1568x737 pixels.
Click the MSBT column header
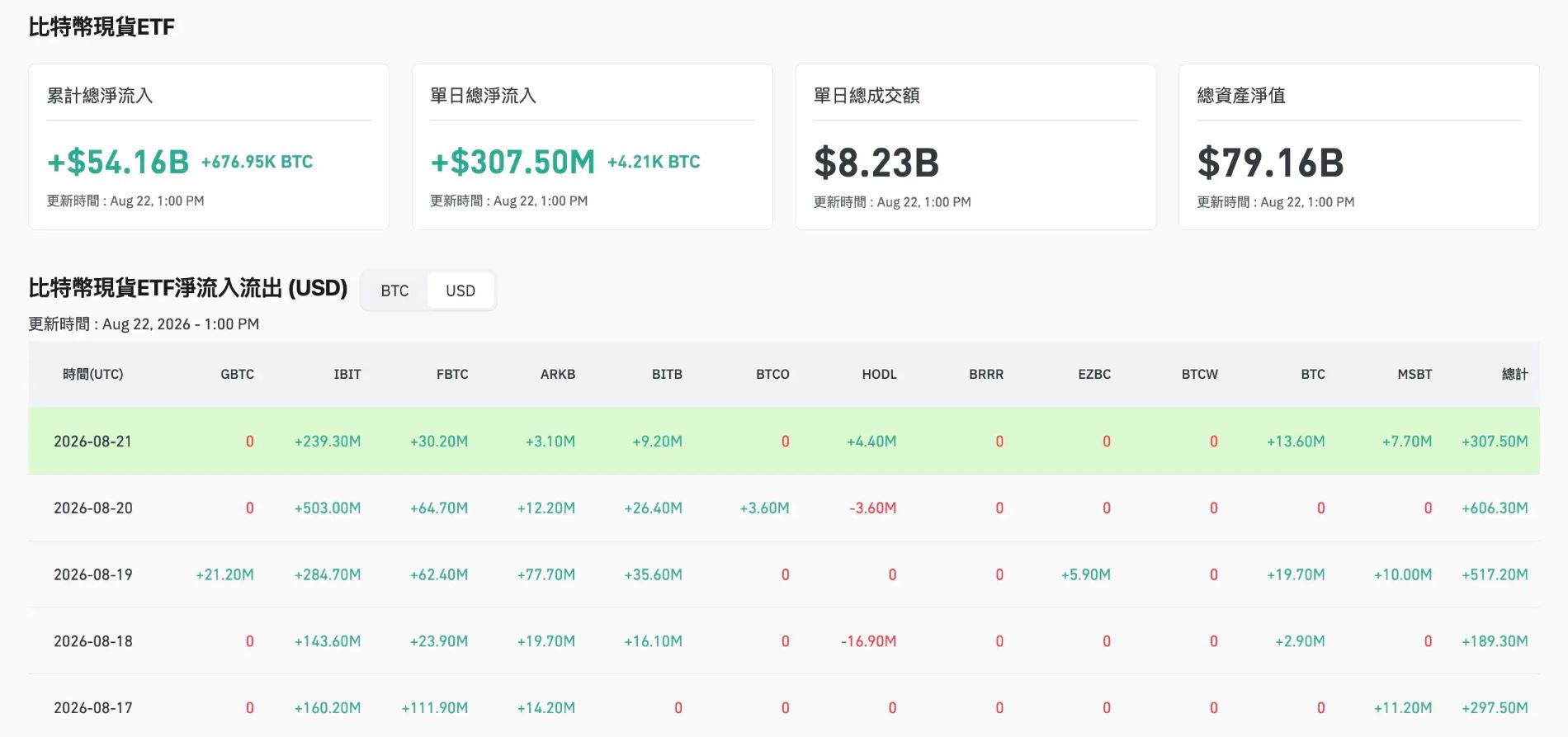[1415, 374]
